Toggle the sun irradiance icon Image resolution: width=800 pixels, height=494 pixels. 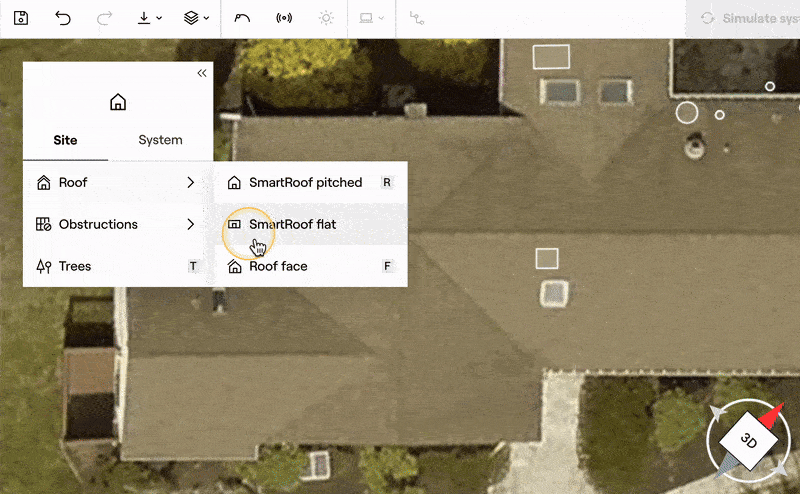click(325, 18)
